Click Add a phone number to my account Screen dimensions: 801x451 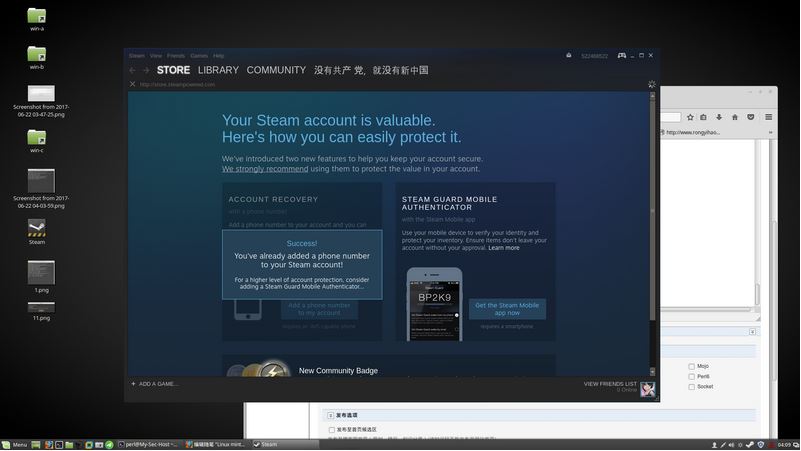[x=319, y=309]
